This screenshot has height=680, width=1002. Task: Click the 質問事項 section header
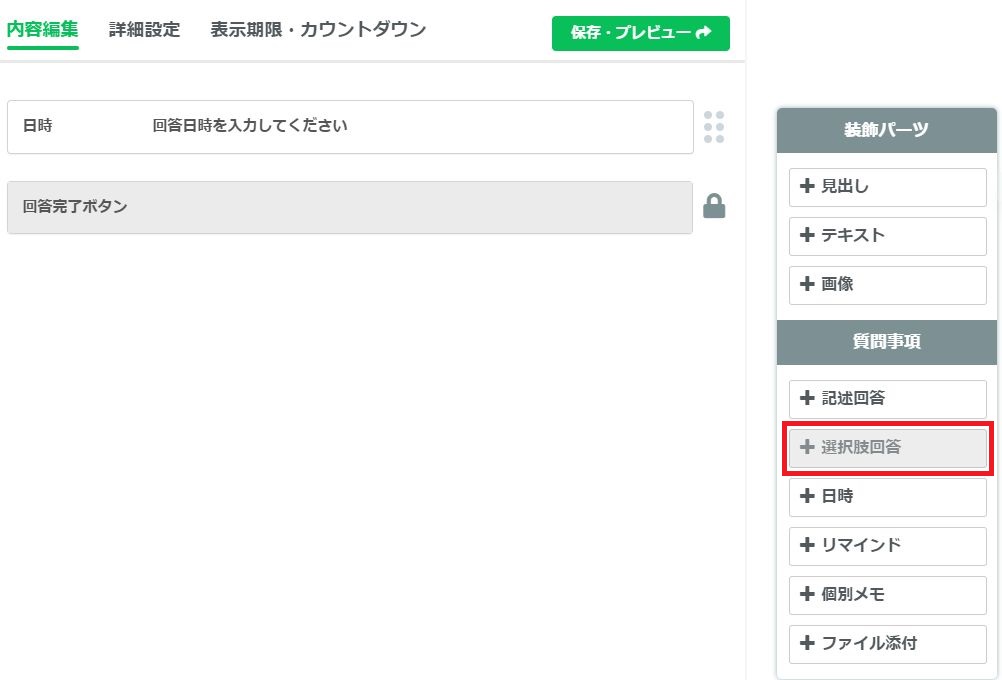tap(886, 342)
